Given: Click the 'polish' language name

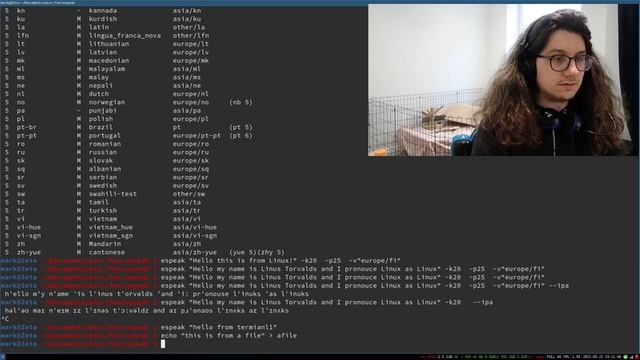Looking at the screenshot, I should click(101, 119).
